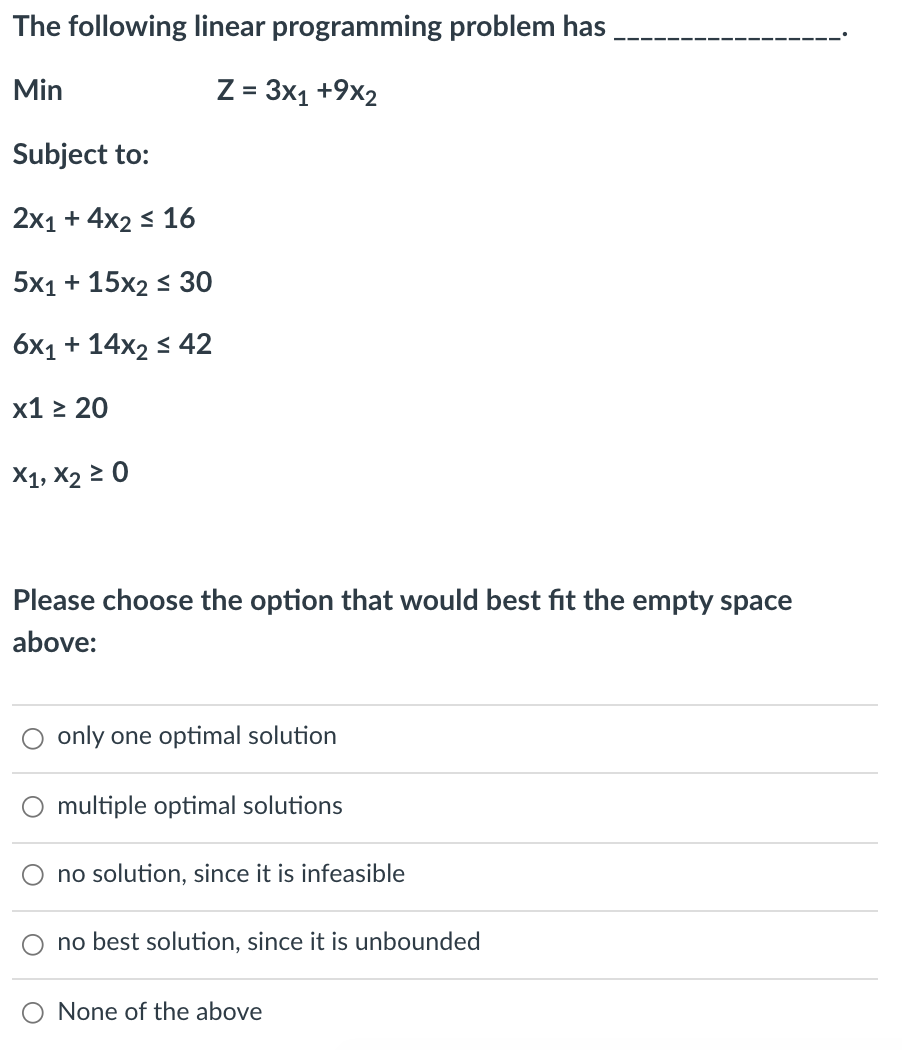
Task: Choose "no solution, since it is infeasible" option
Action: click(x=33, y=875)
